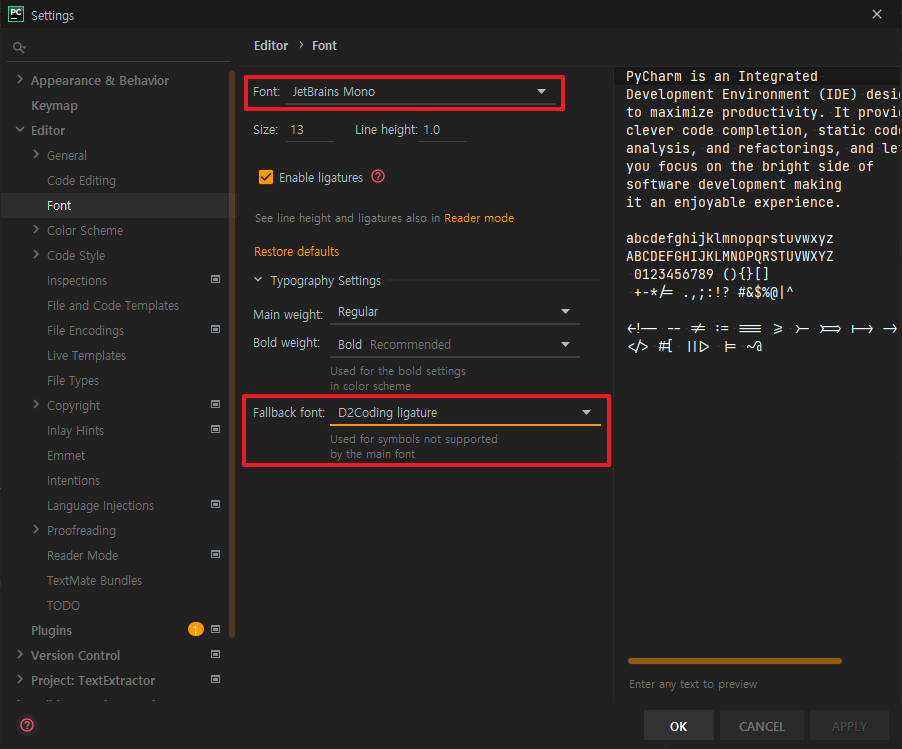Click the project-level icon next to Inlay Hints
Screen dimensions: 902x749
(216, 430)
